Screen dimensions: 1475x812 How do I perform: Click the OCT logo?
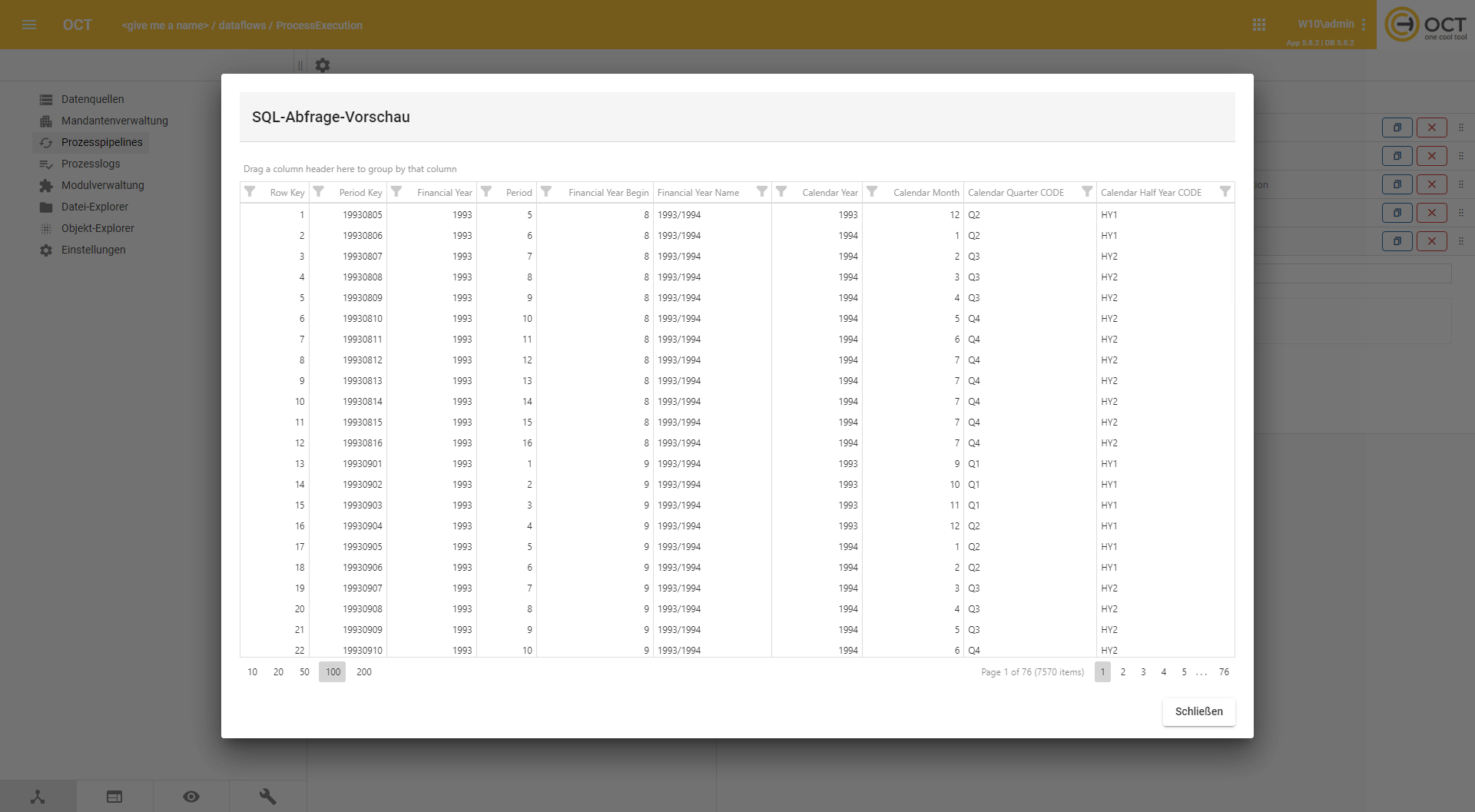(1427, 24)
